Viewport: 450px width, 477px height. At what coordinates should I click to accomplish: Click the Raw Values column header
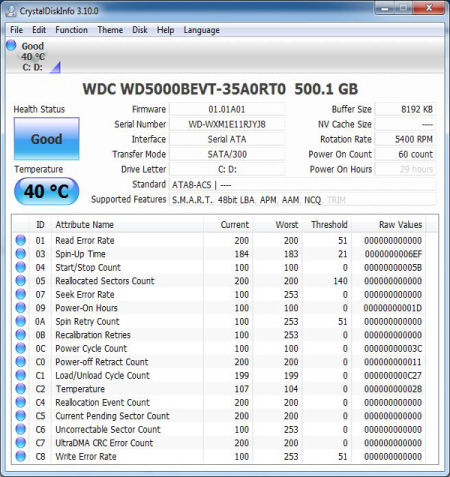tap(389, 225)
